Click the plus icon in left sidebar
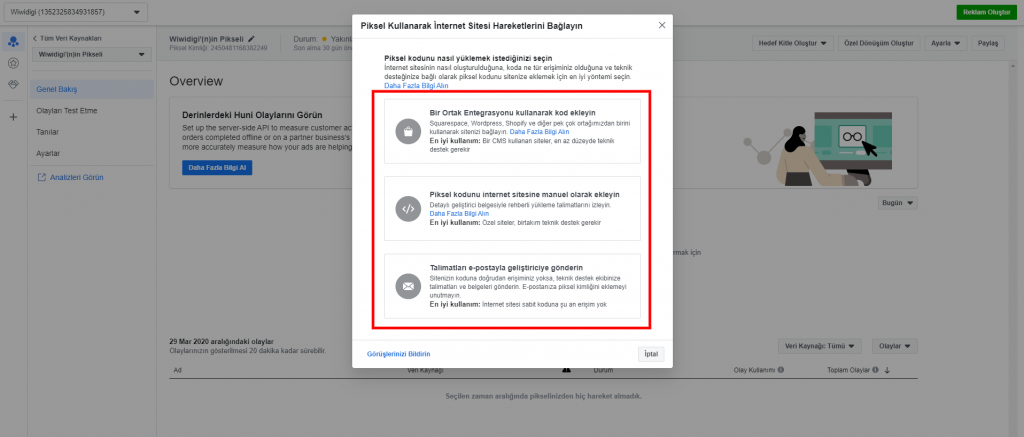The height and width of the screenshot is (437, 1024). pyautogui.click(x=13, y=117)
